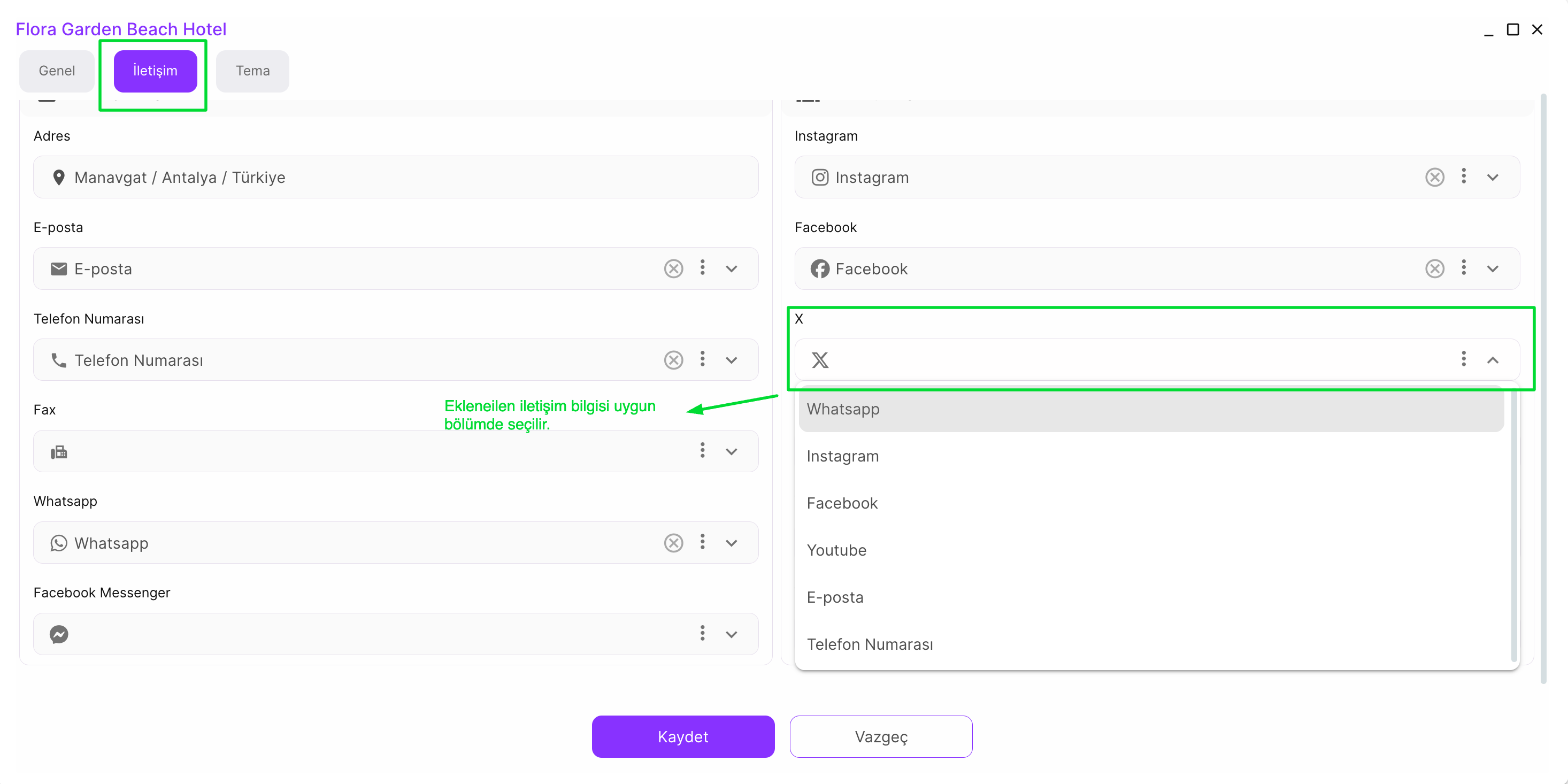1568x784 pixels.
Task: Expand the Instagram dropdown chevron
Action: [x=1493, y=178]
